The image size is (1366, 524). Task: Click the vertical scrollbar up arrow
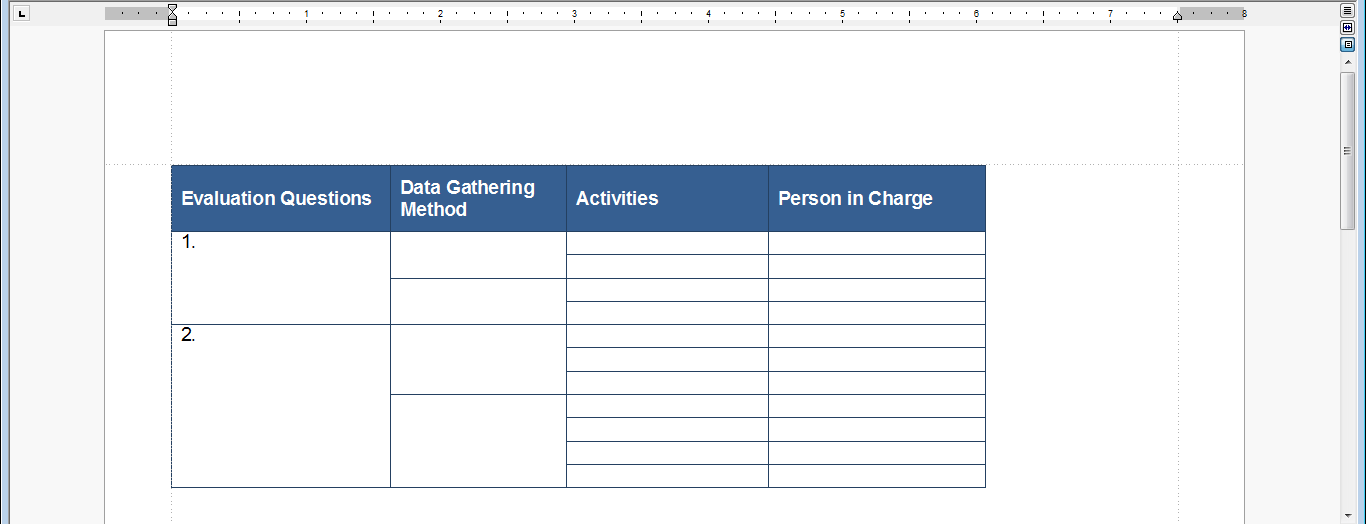pyautogui.click(x=1347, y=62)
